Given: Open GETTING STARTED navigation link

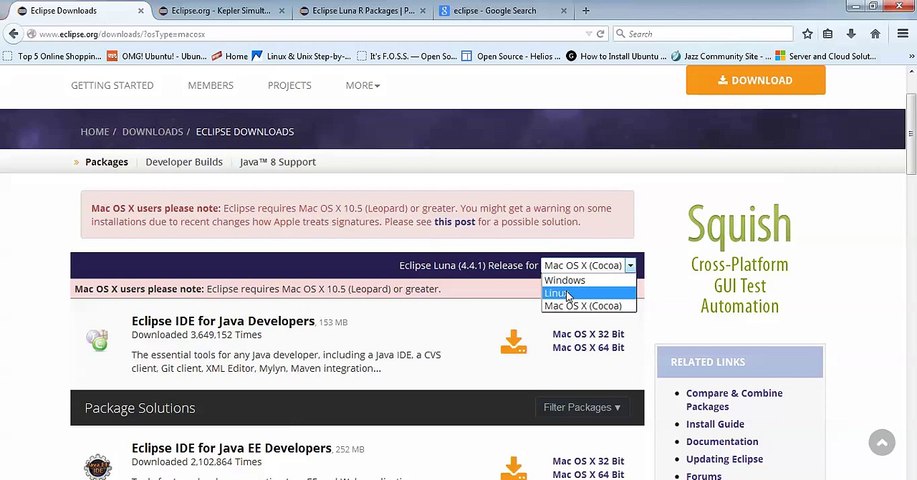Looking at the screenshot, I should (x=112, y=85).
